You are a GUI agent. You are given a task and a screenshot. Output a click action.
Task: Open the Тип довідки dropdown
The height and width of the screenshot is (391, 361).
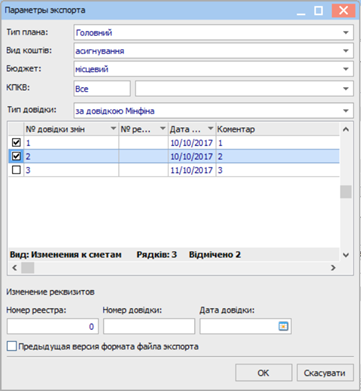346,111
